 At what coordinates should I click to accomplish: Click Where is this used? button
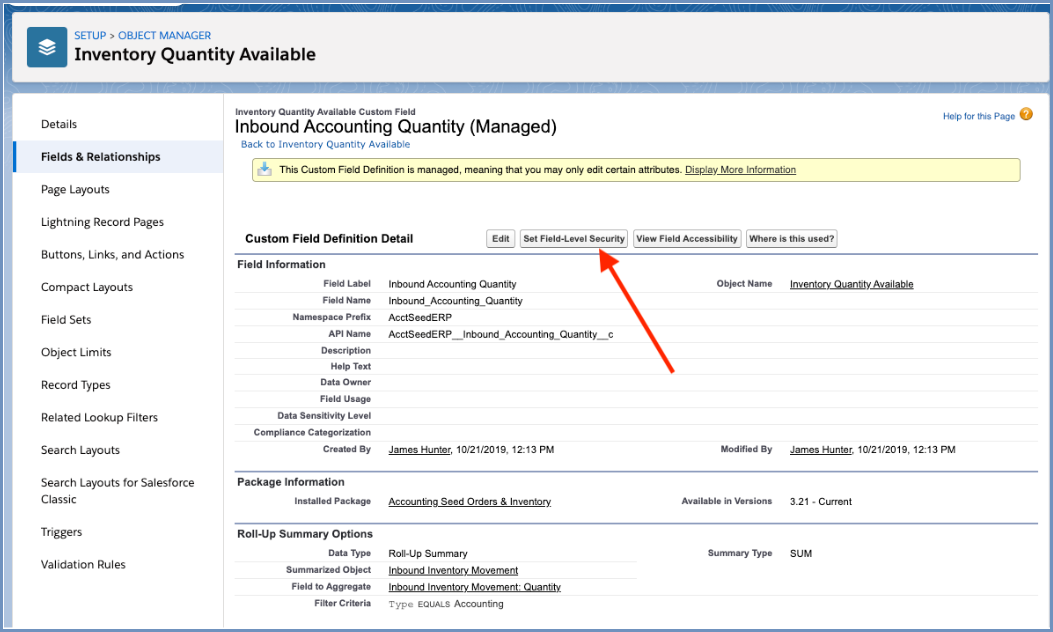click(x=791, y=238)
